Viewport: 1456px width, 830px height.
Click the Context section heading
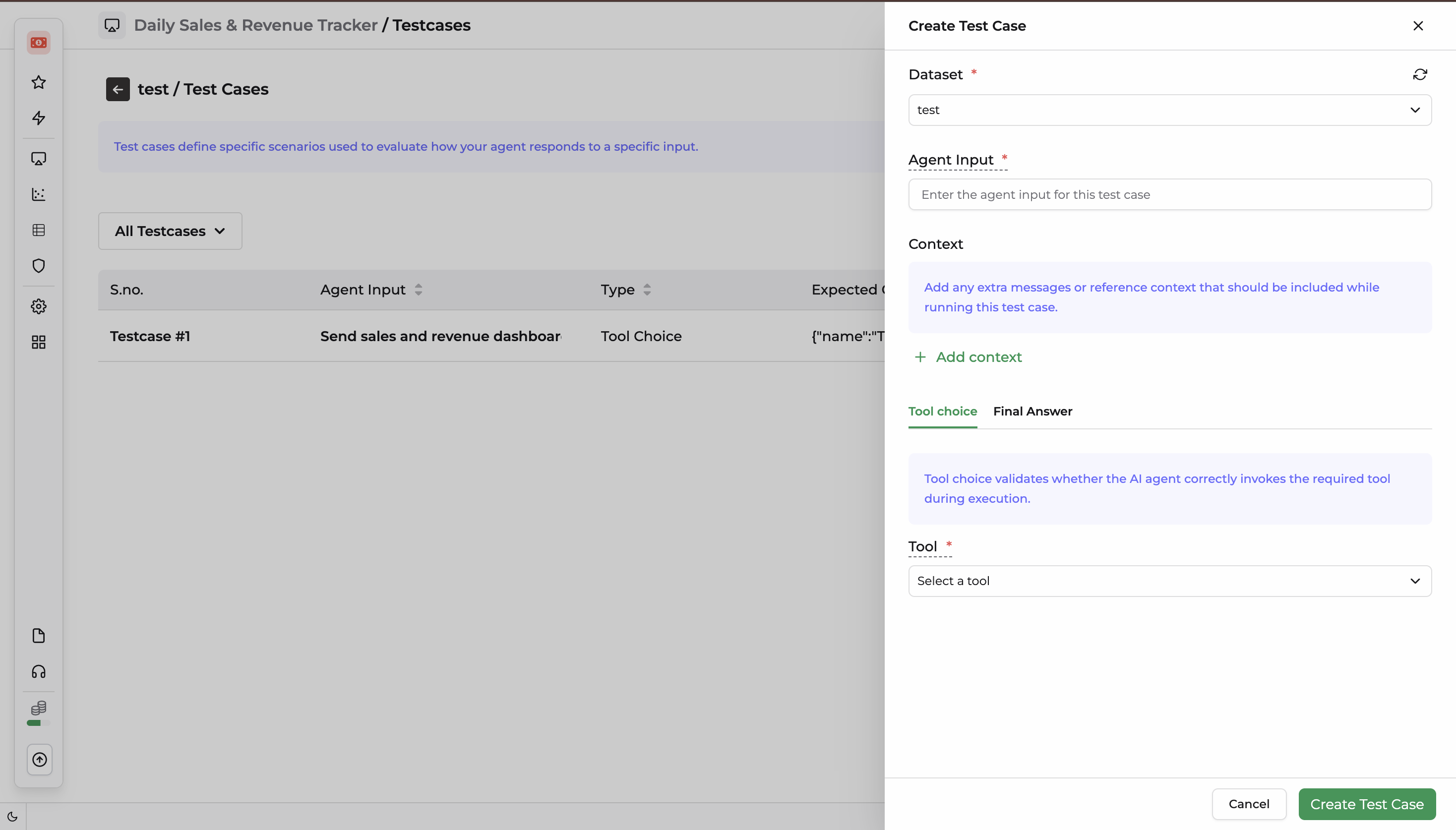click(935, 244)
